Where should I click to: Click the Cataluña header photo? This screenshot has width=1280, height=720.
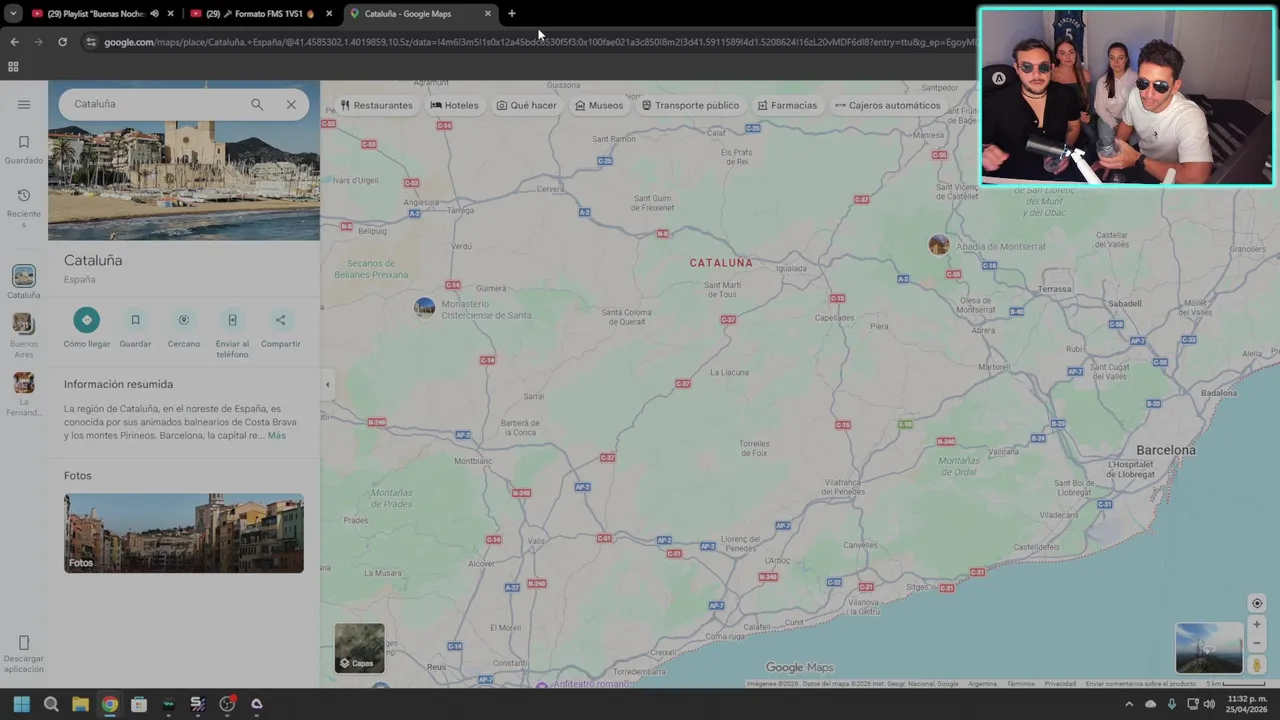(184, 180)
